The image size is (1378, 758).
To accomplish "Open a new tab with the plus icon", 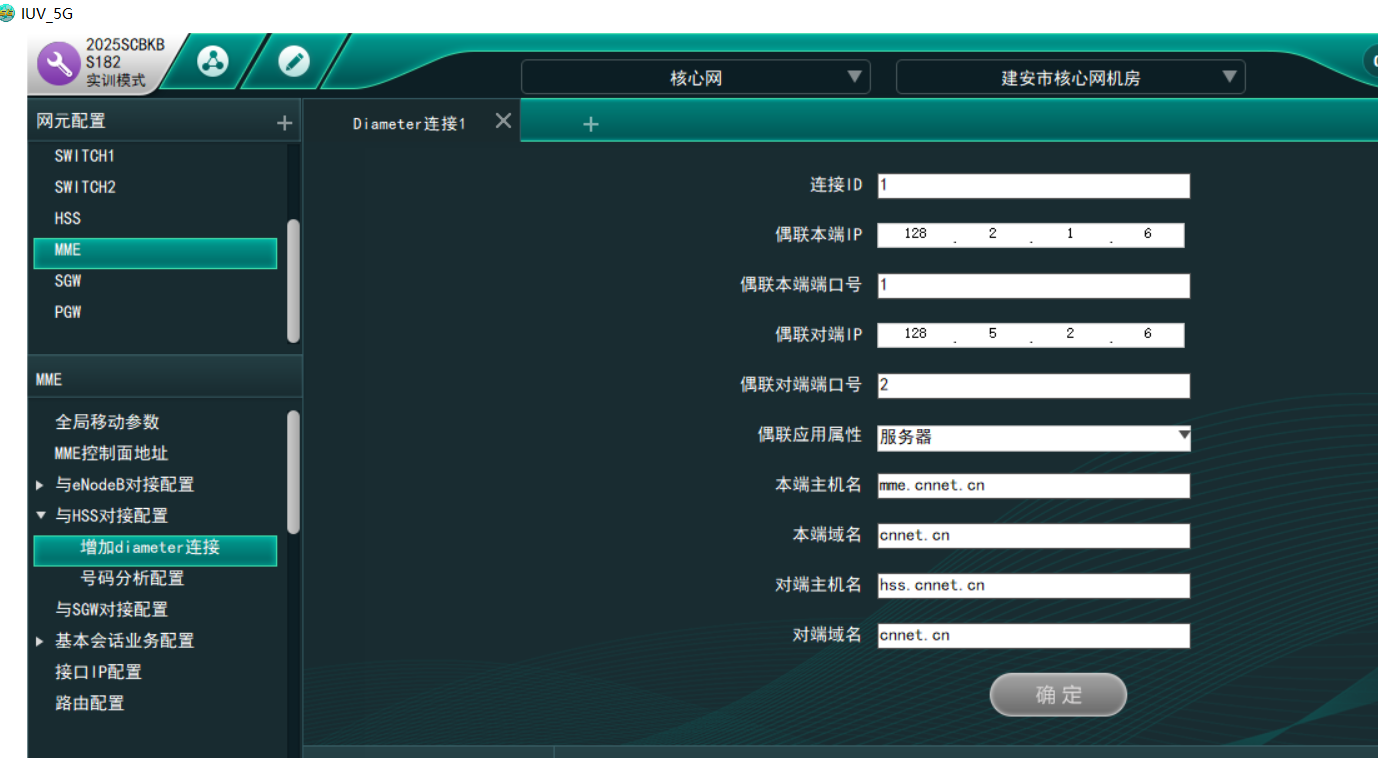I will (590, 124).
